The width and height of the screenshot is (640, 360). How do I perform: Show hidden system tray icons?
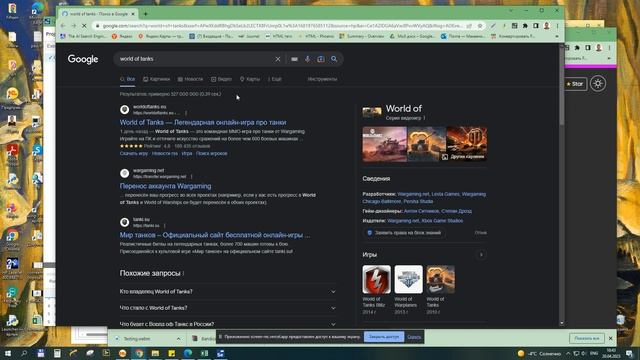(x=568, y=353)
